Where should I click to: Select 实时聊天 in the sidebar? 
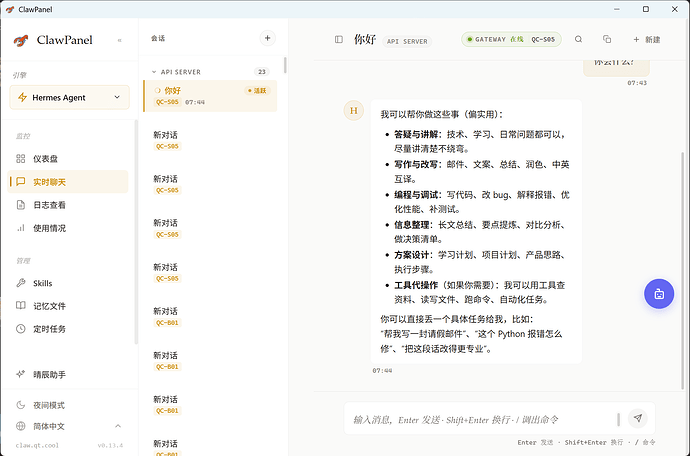pos(68,182)
